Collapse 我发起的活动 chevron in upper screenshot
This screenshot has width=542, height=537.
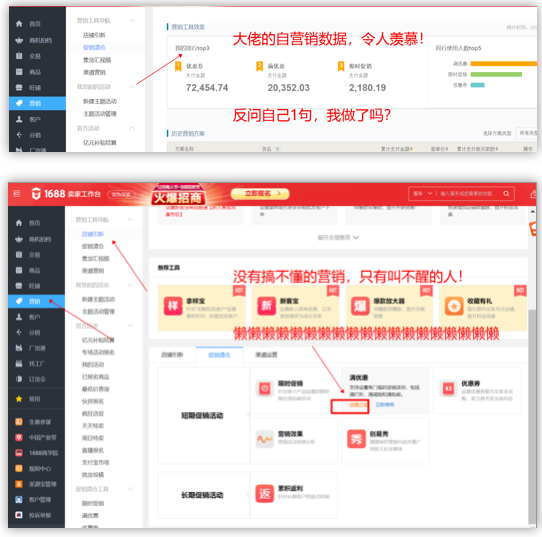(x=132, y=86)
